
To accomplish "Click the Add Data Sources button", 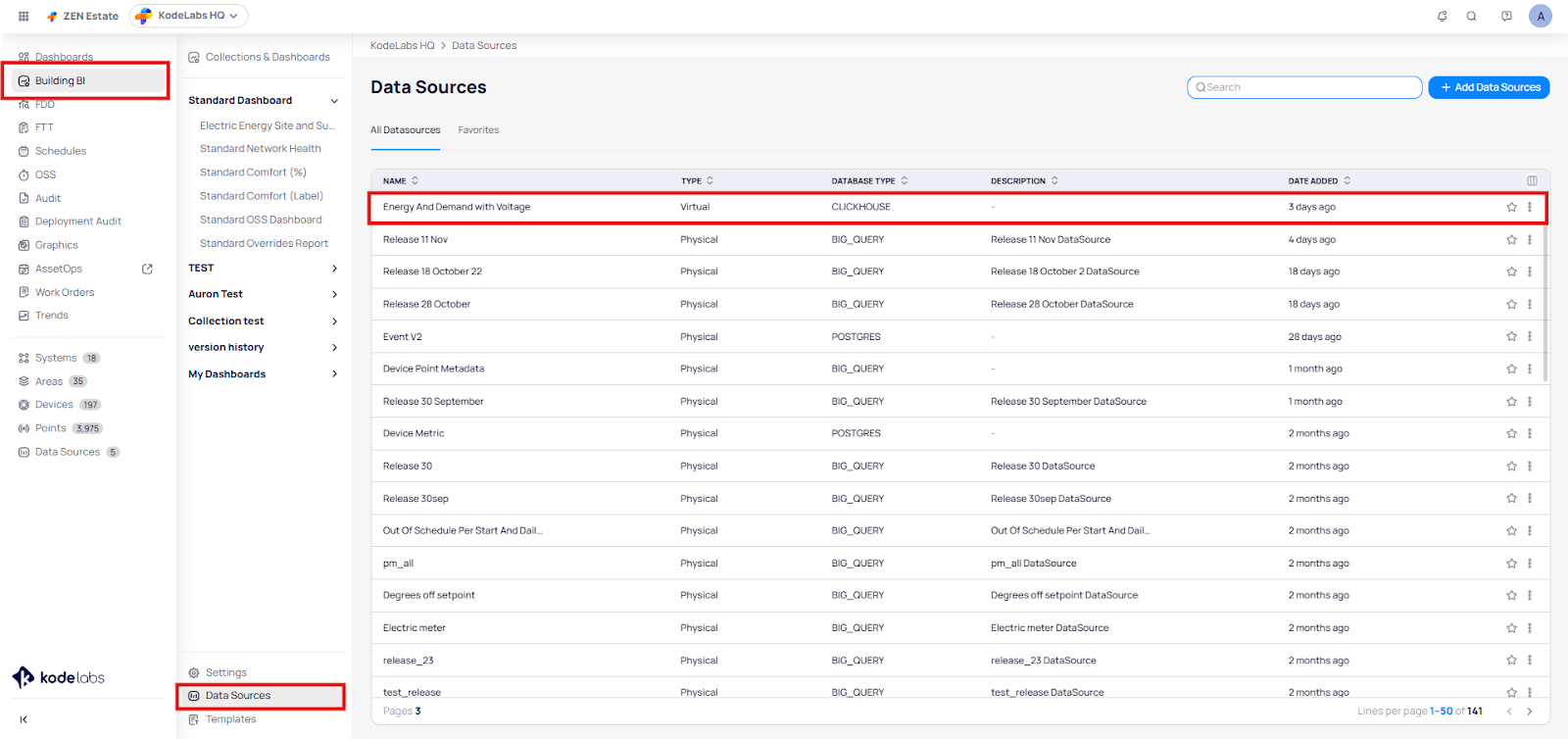I will [1489, 87].
